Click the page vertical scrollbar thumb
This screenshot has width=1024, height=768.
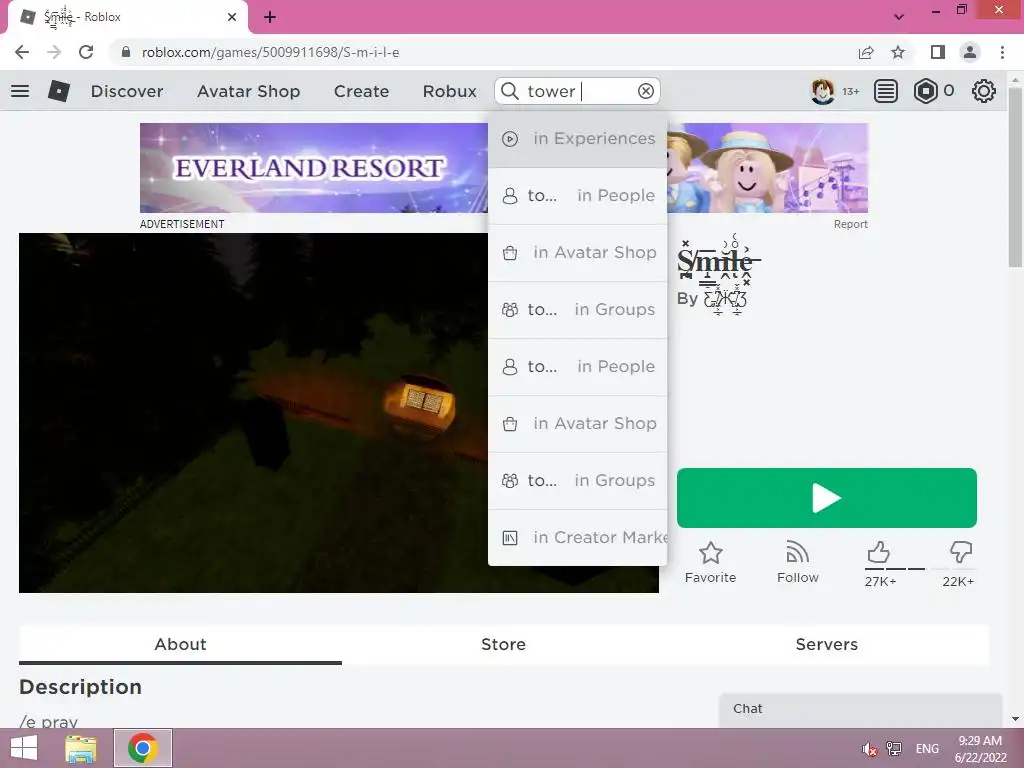[1015, 176]
